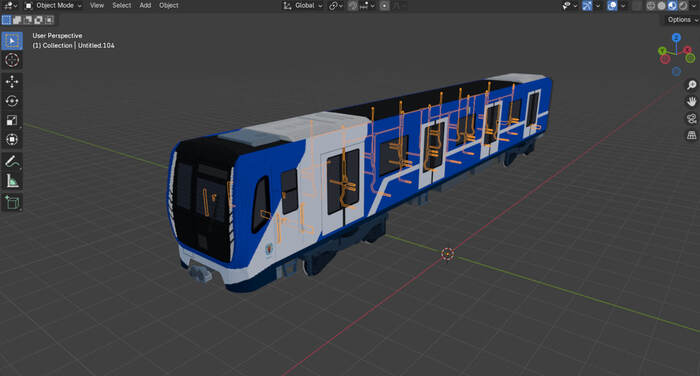This screenshot has width=700, height=376.
Task: Open the Object Mode dropdown
Action: pos(53,6)
